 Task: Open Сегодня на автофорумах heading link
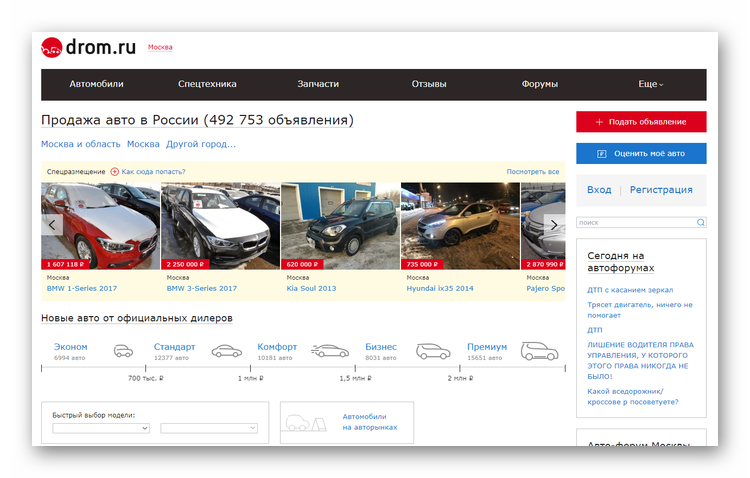(621, 262)
